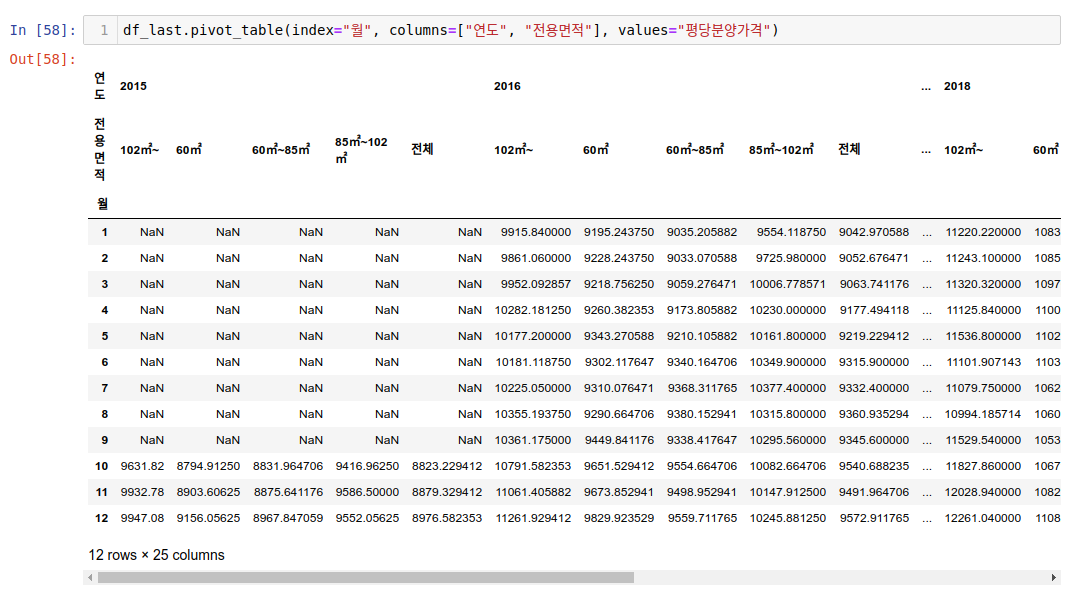Click row index 10
Viewport: 1073px width, 593px height.
pyautogui.click(x=101, y=466)
